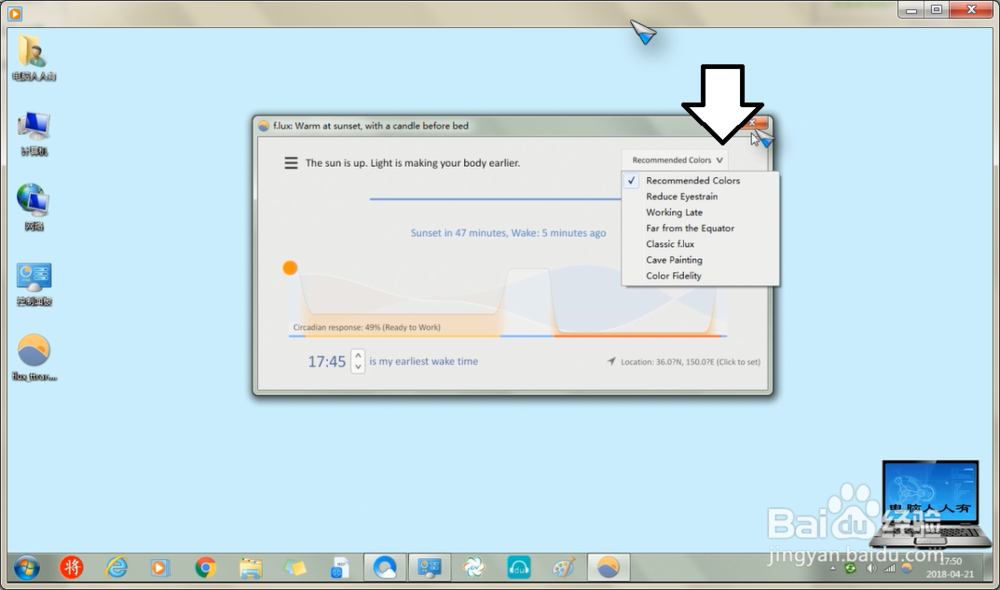Image resolution: width=1000 pixels, height=590 pixels.
Task: Choose Reduce Eyestrain preset
Action: [682, 196]
